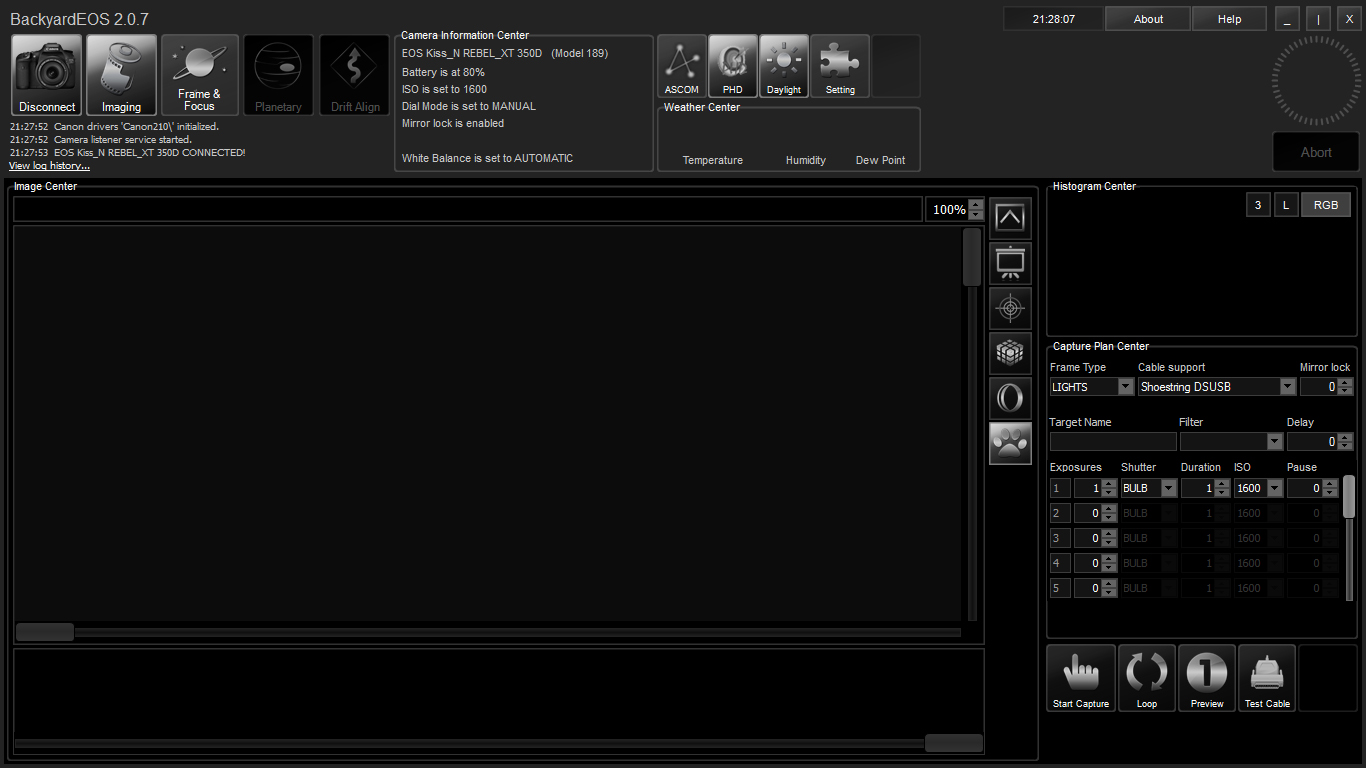Start the Loop capture
1366x768 pixels.
tap(1147, 678)
